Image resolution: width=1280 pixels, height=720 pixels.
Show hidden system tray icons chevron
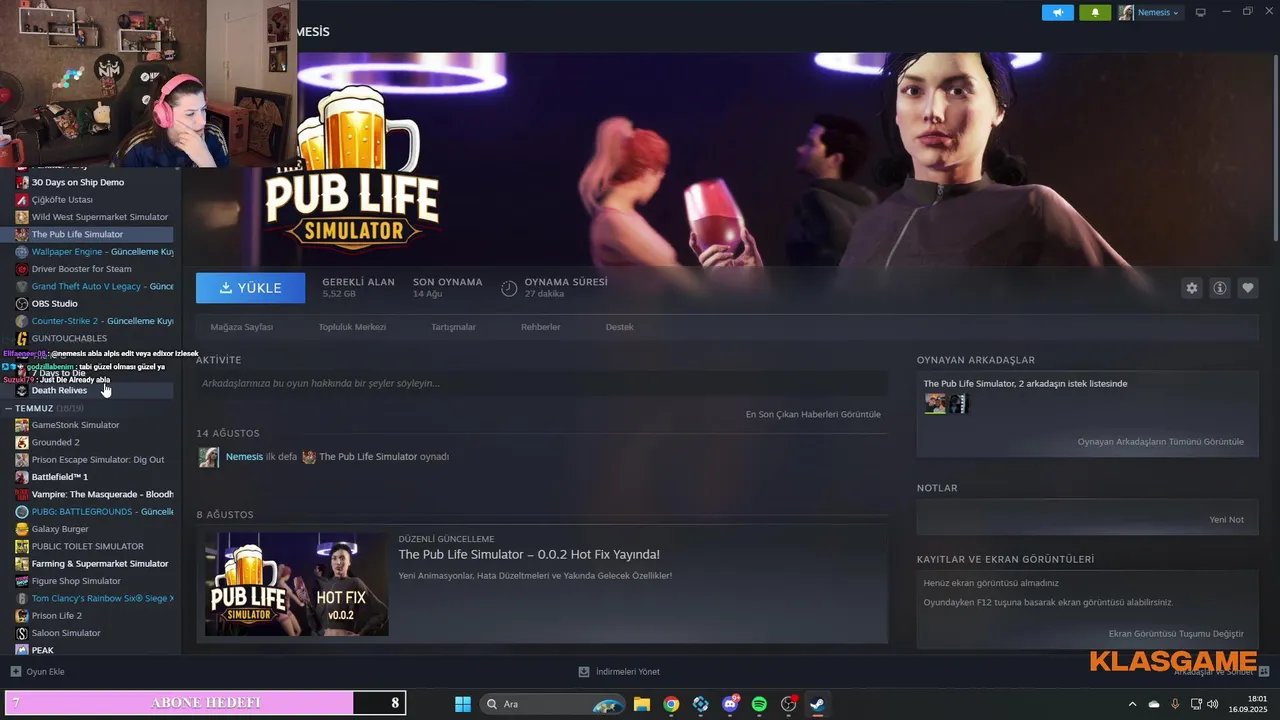pyautogui.click(x=1132, y=704)
